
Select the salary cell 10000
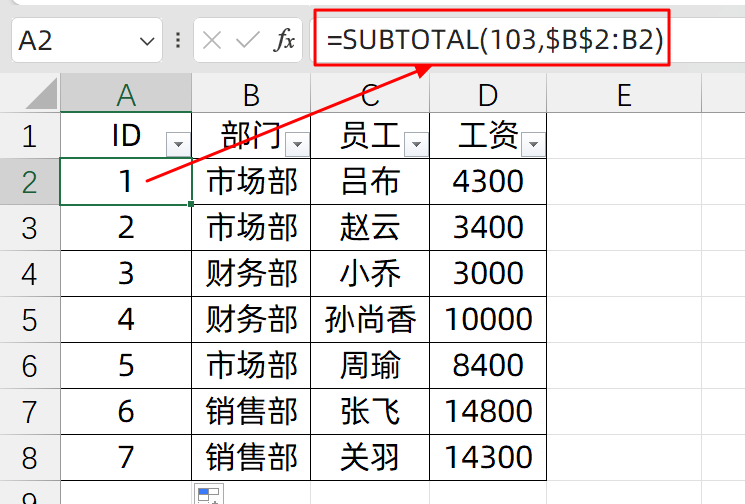[x=488, y=320]
